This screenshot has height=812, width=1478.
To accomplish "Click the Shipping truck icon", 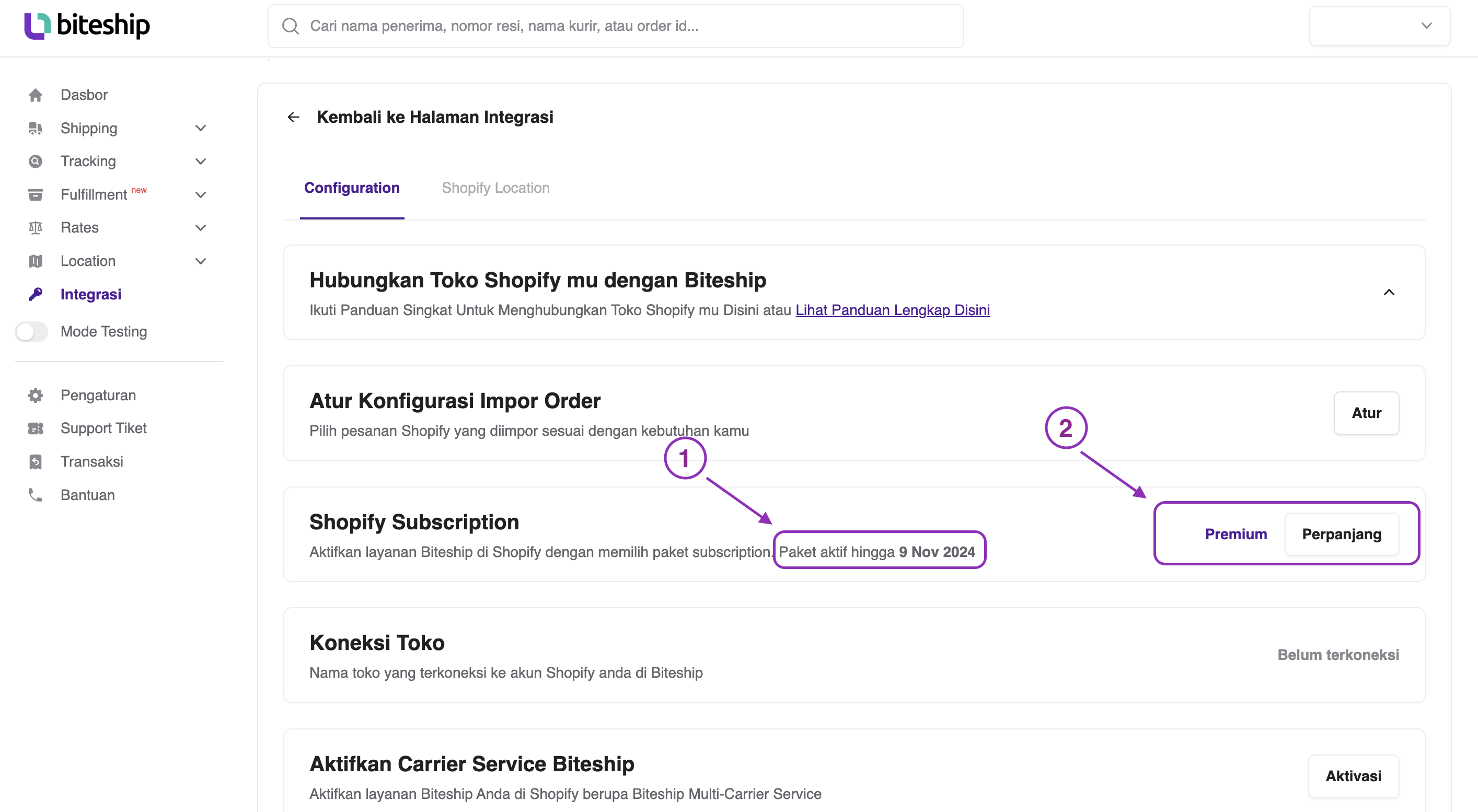I will [x=36, y=129].
